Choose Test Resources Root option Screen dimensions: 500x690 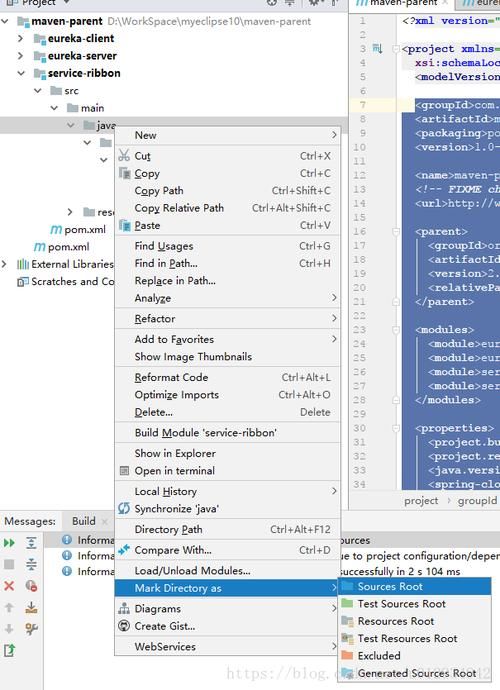point(414,638)
